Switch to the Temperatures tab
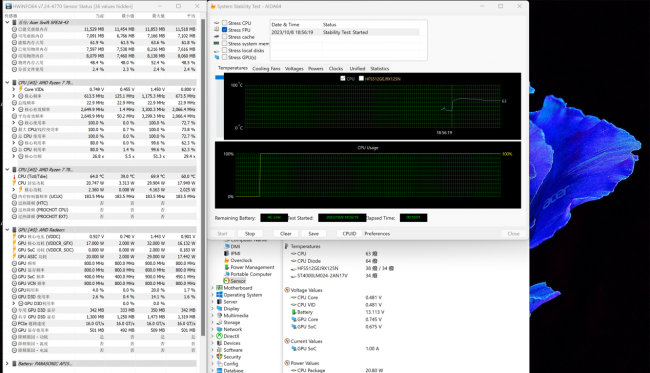 [x=233, y=68]
